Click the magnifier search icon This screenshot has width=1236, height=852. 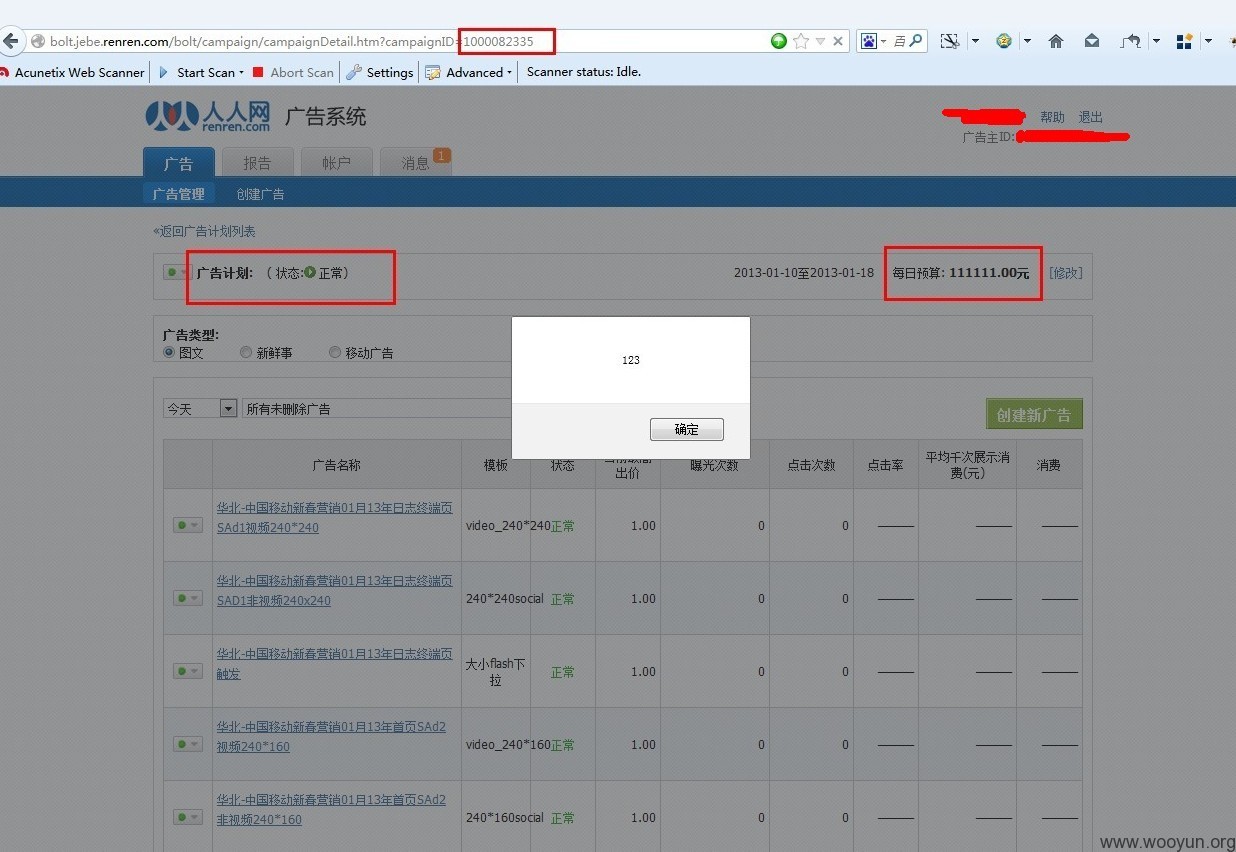916,41
